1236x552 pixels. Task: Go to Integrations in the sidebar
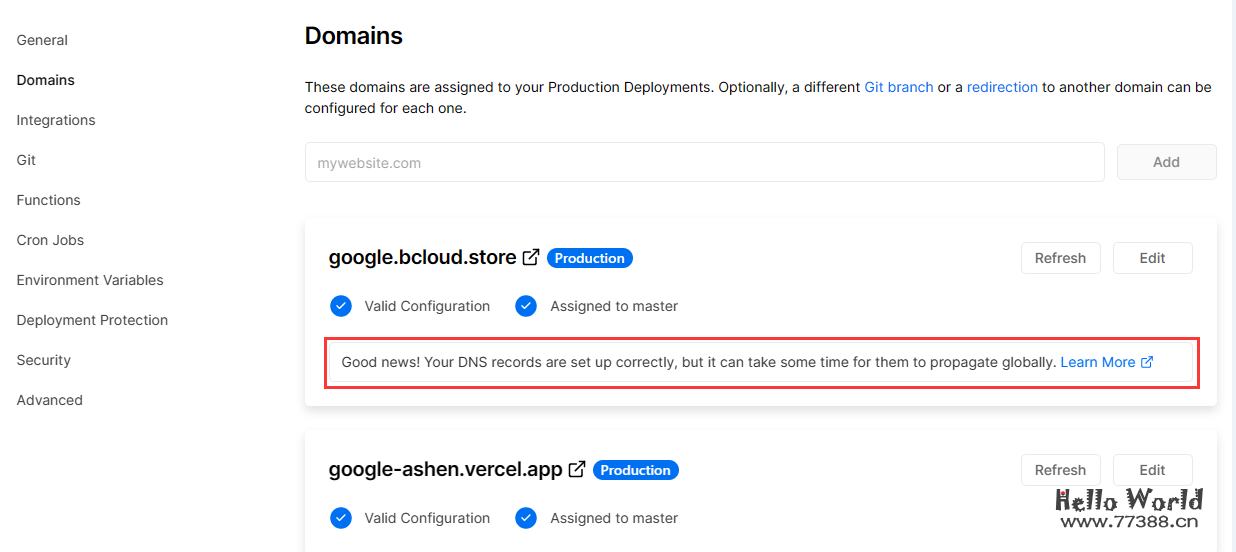click(x=56, y=120)
